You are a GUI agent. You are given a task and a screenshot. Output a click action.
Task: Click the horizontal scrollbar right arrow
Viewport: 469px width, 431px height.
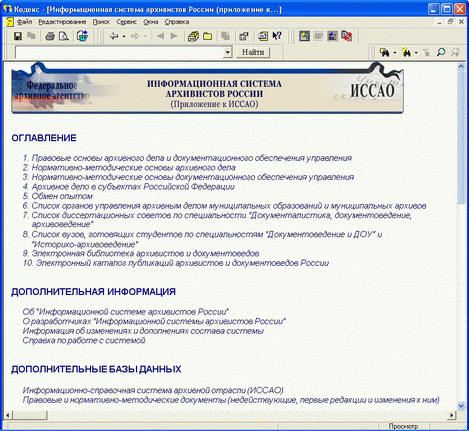coord(452,415)
